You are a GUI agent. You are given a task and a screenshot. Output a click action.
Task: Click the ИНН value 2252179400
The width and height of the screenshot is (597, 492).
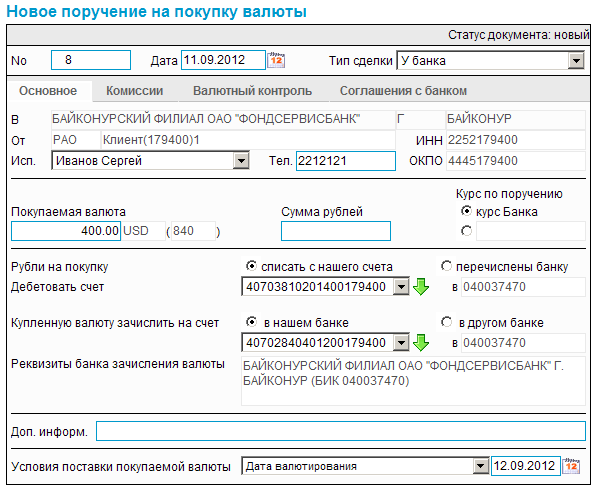coord(516,140)
